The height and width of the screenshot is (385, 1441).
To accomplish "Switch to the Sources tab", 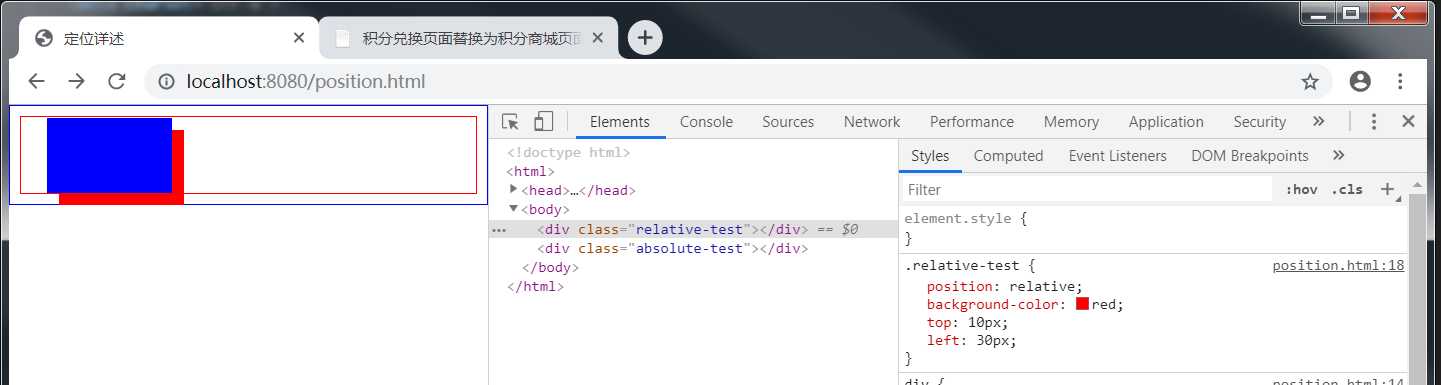I will coord(788,122).
